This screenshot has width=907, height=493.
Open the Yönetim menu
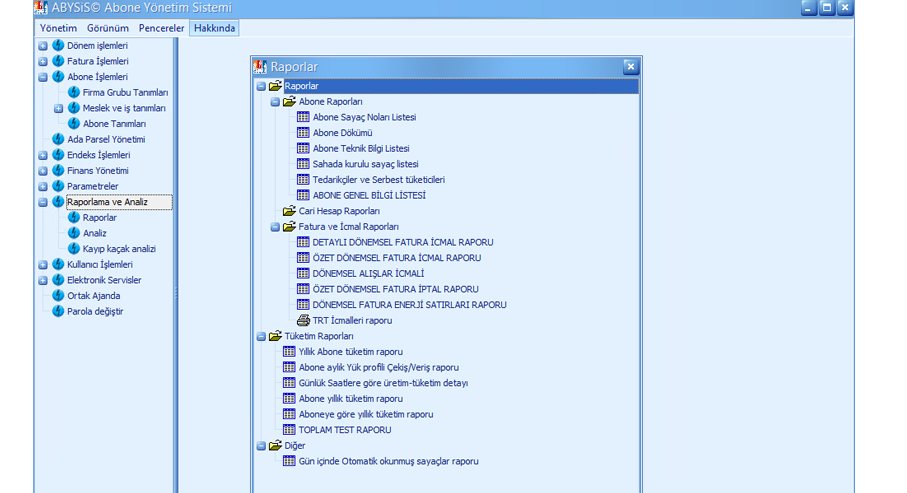pos(58,28)
